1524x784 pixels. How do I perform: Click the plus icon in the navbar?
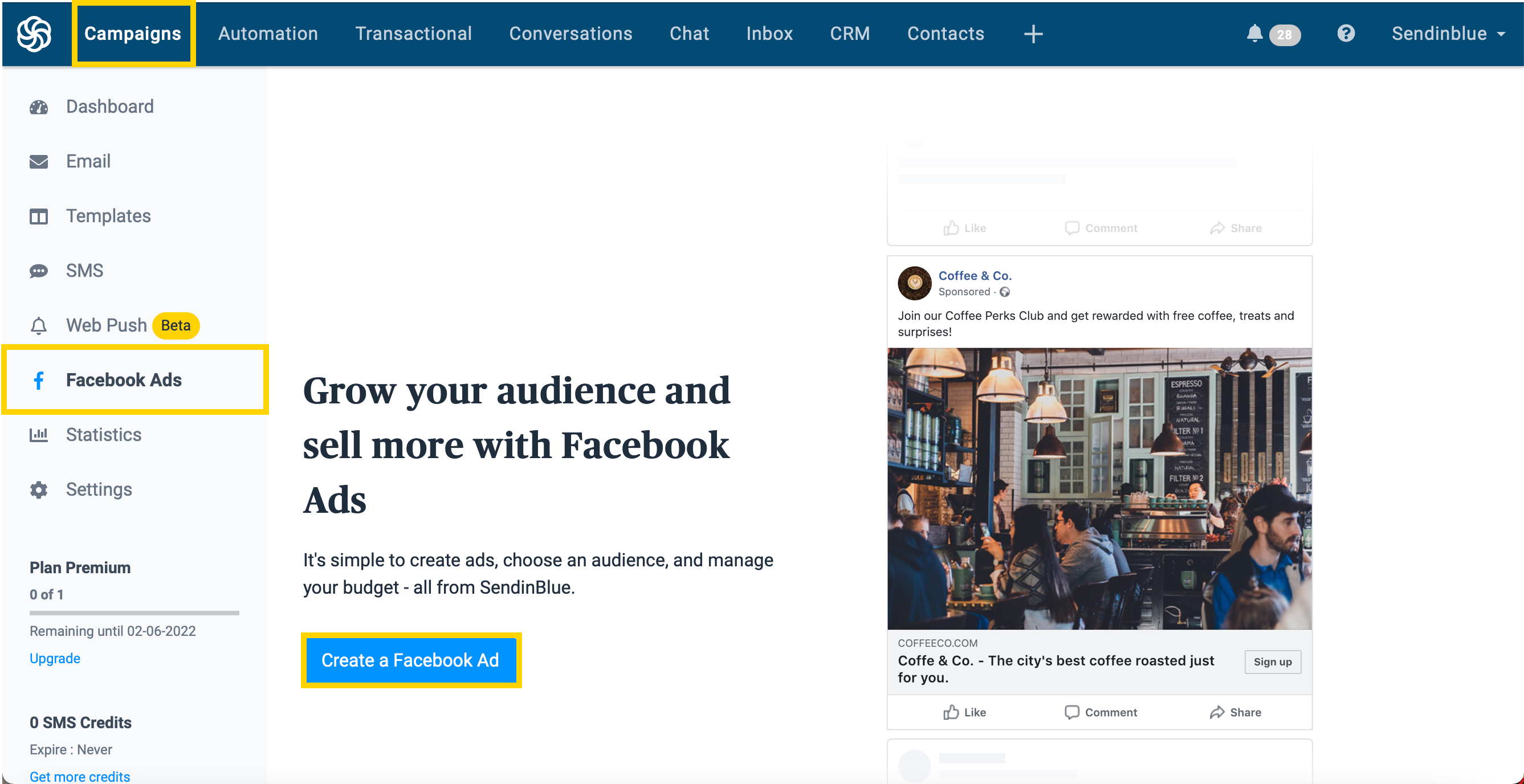tap(1033, 34)
